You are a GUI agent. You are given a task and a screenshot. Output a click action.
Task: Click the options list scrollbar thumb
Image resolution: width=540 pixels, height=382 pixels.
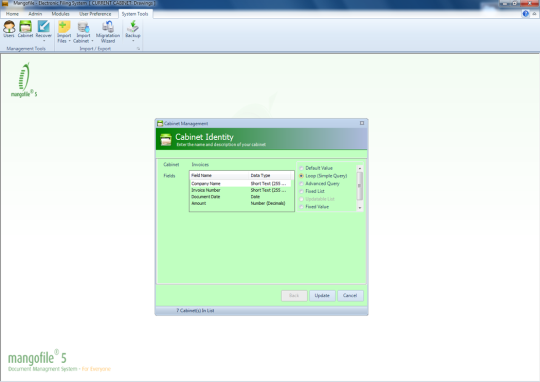pyautogui.click(x=360, y=186)
